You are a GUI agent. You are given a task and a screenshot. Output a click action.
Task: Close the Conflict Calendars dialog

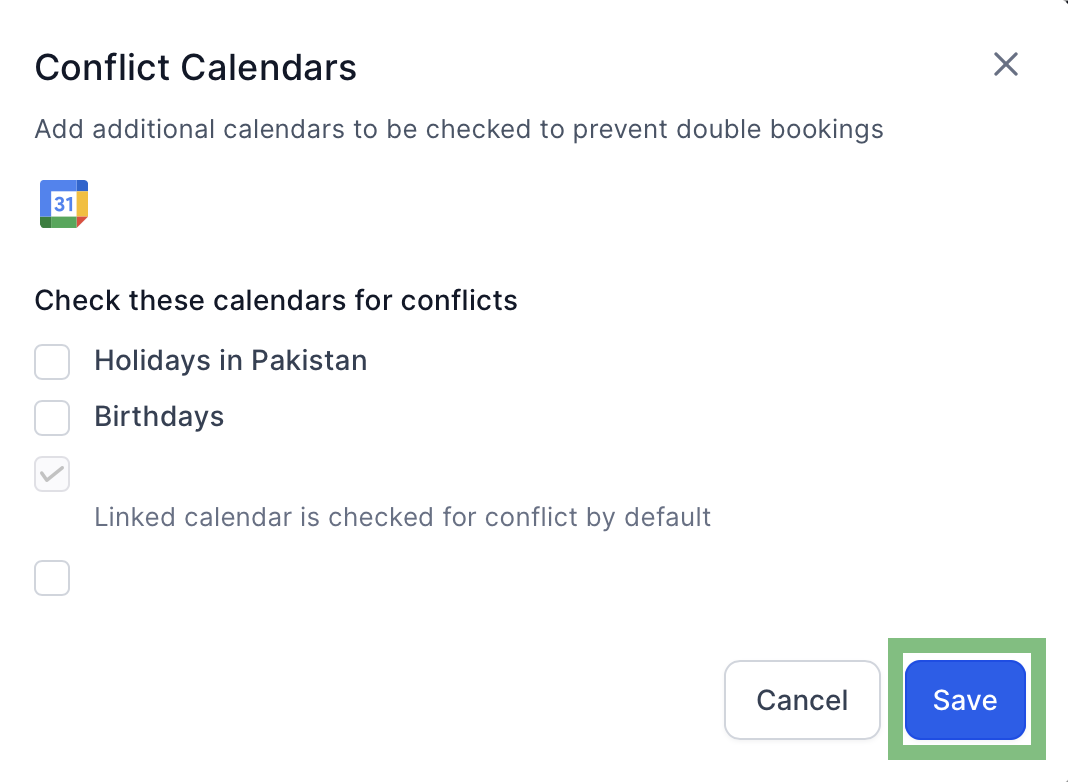click(x=1005, y=65)
